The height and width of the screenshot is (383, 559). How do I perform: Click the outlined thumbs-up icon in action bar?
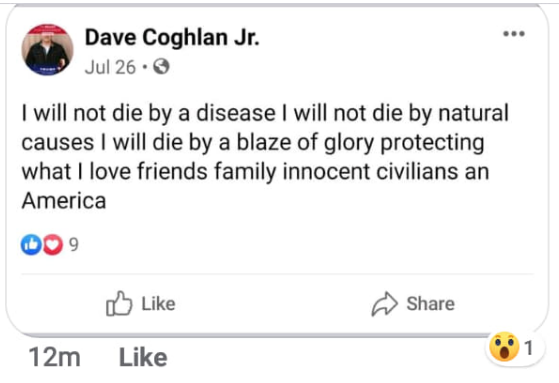(119, 303)
